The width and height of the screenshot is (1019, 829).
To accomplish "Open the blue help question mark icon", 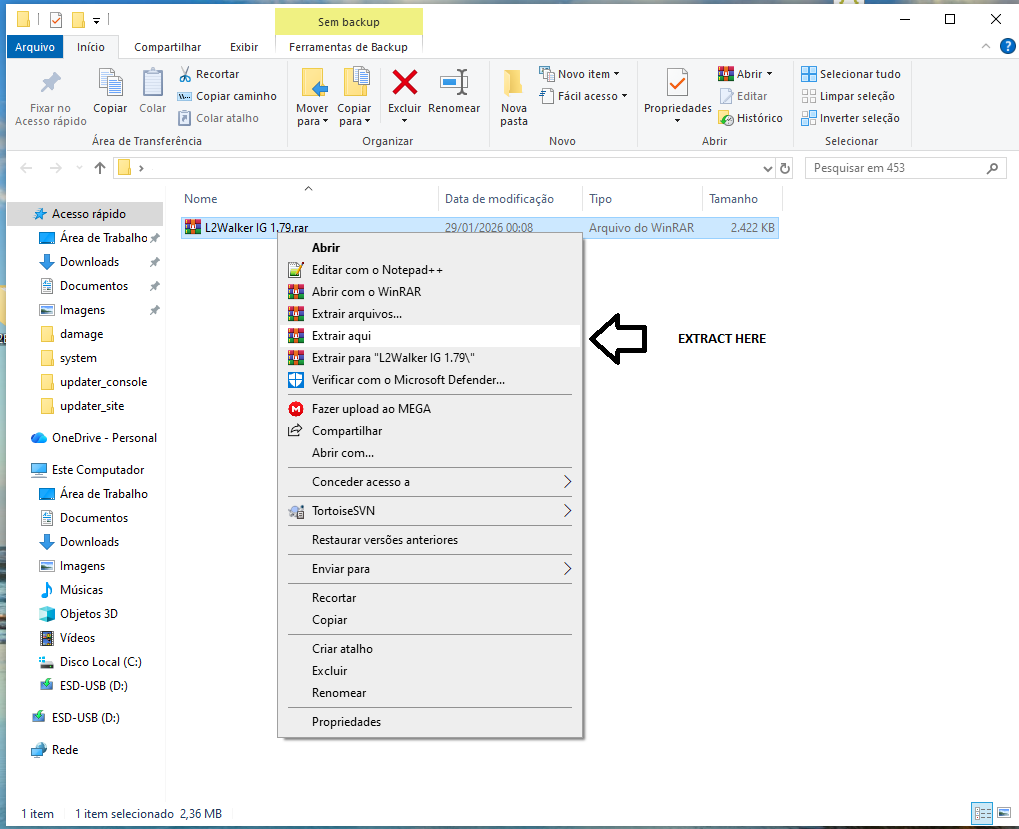I will tap(1007, 46).
